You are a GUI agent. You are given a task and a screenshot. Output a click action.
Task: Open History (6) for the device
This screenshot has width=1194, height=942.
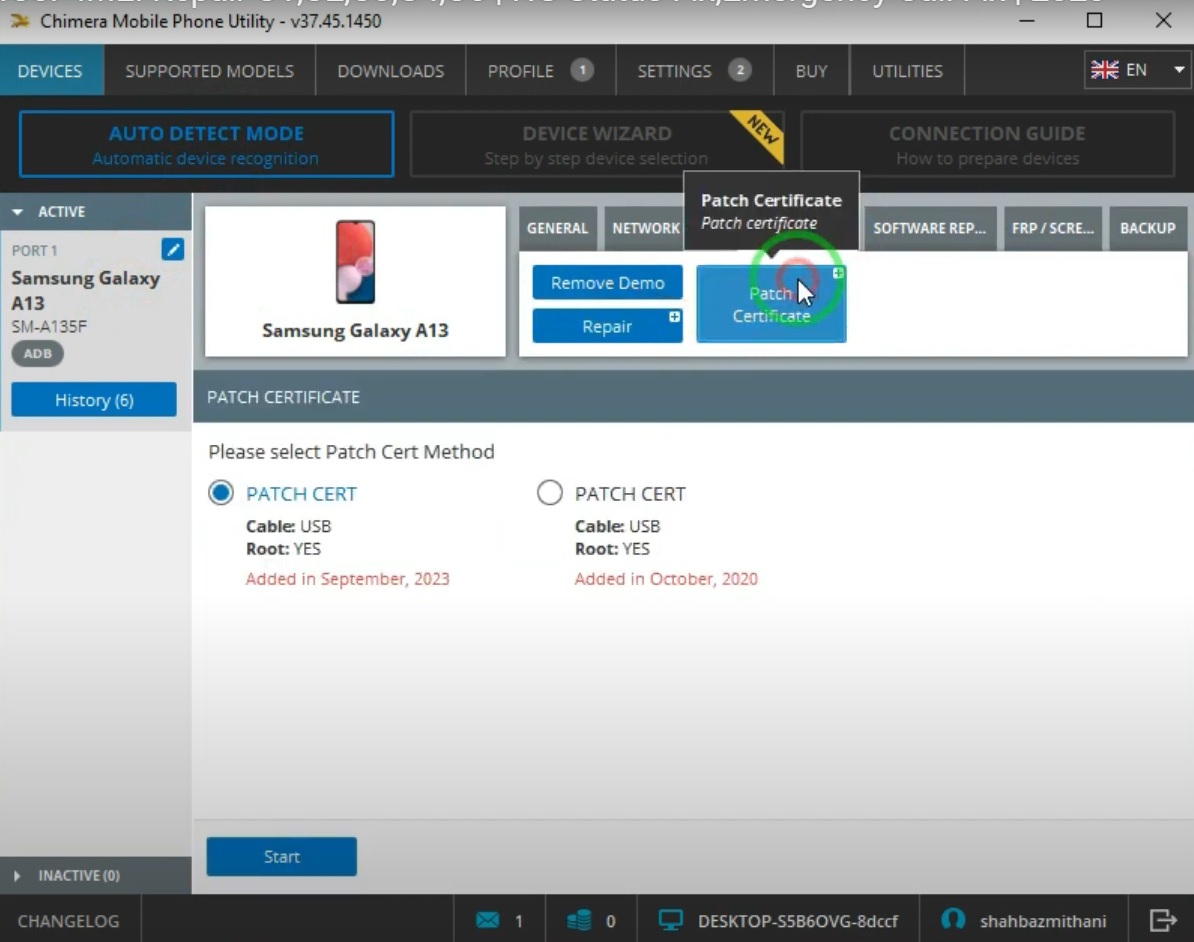94,400
